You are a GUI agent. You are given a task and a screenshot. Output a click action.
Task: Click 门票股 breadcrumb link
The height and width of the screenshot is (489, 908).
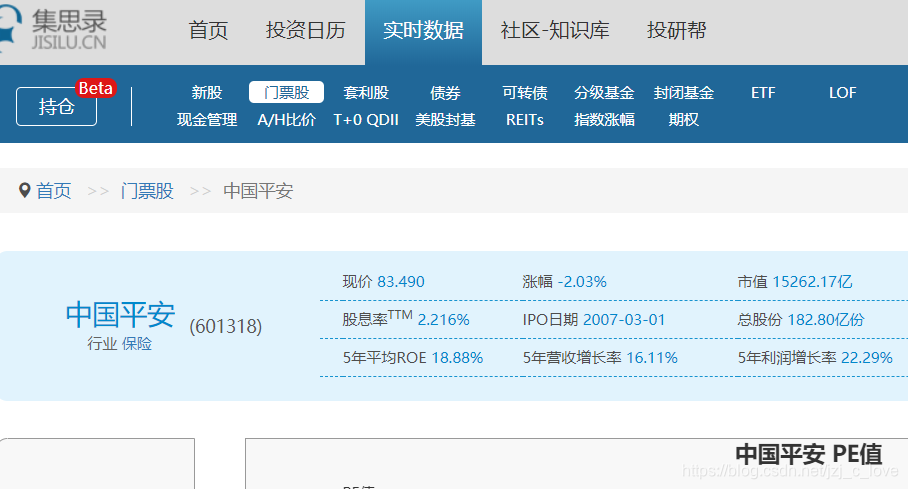tap(147, 191)
